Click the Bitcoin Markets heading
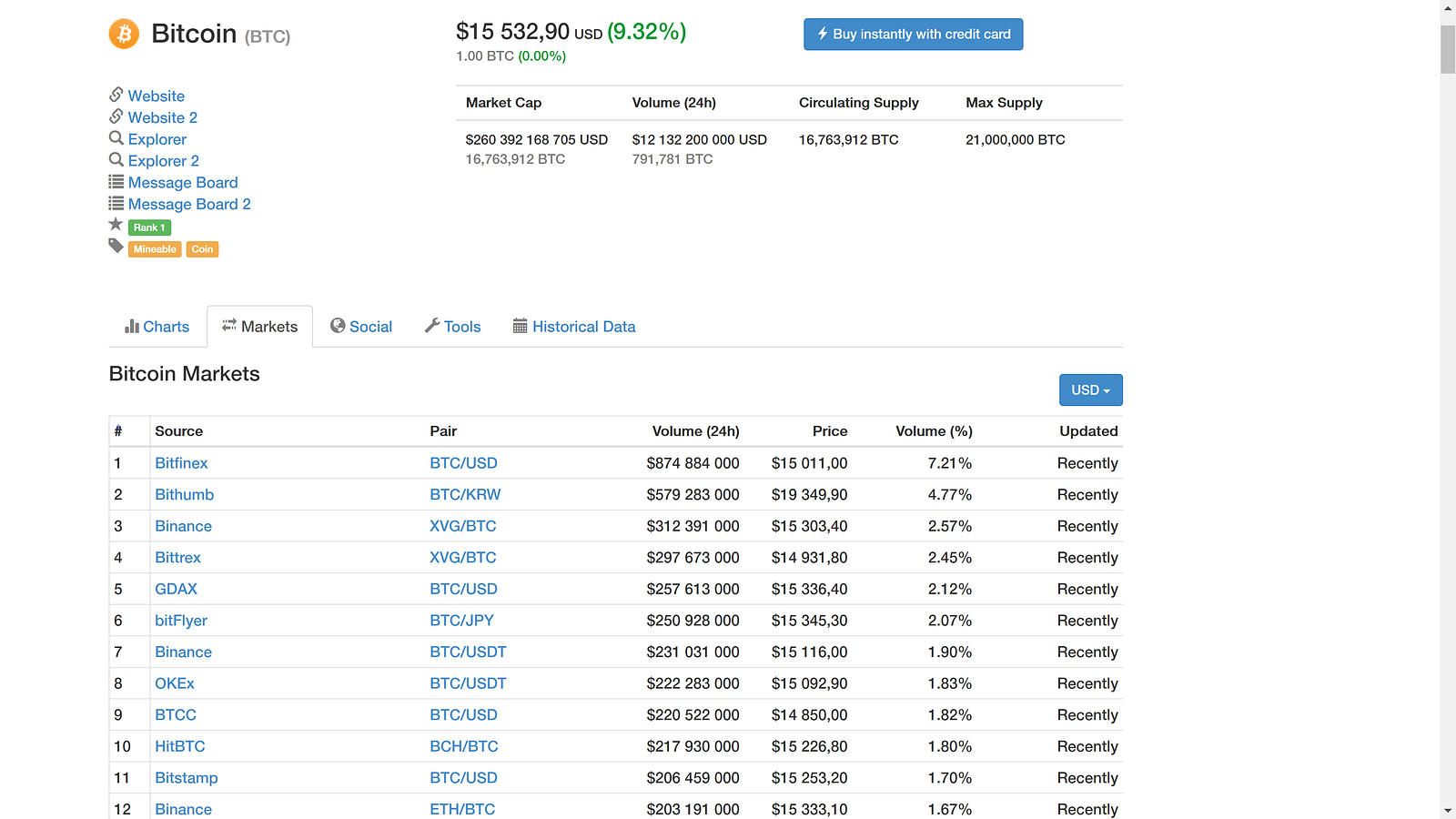 [185, 374]
